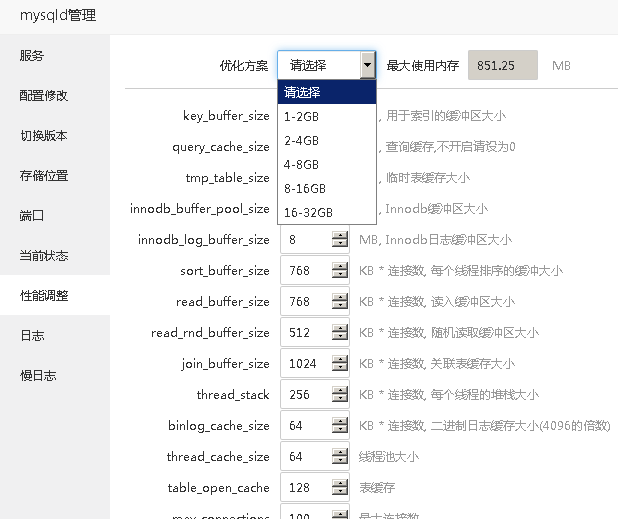Select the 性能调整 sidebar tab
The height and width of the screenshot is (519, 618).
pos(55,295)
